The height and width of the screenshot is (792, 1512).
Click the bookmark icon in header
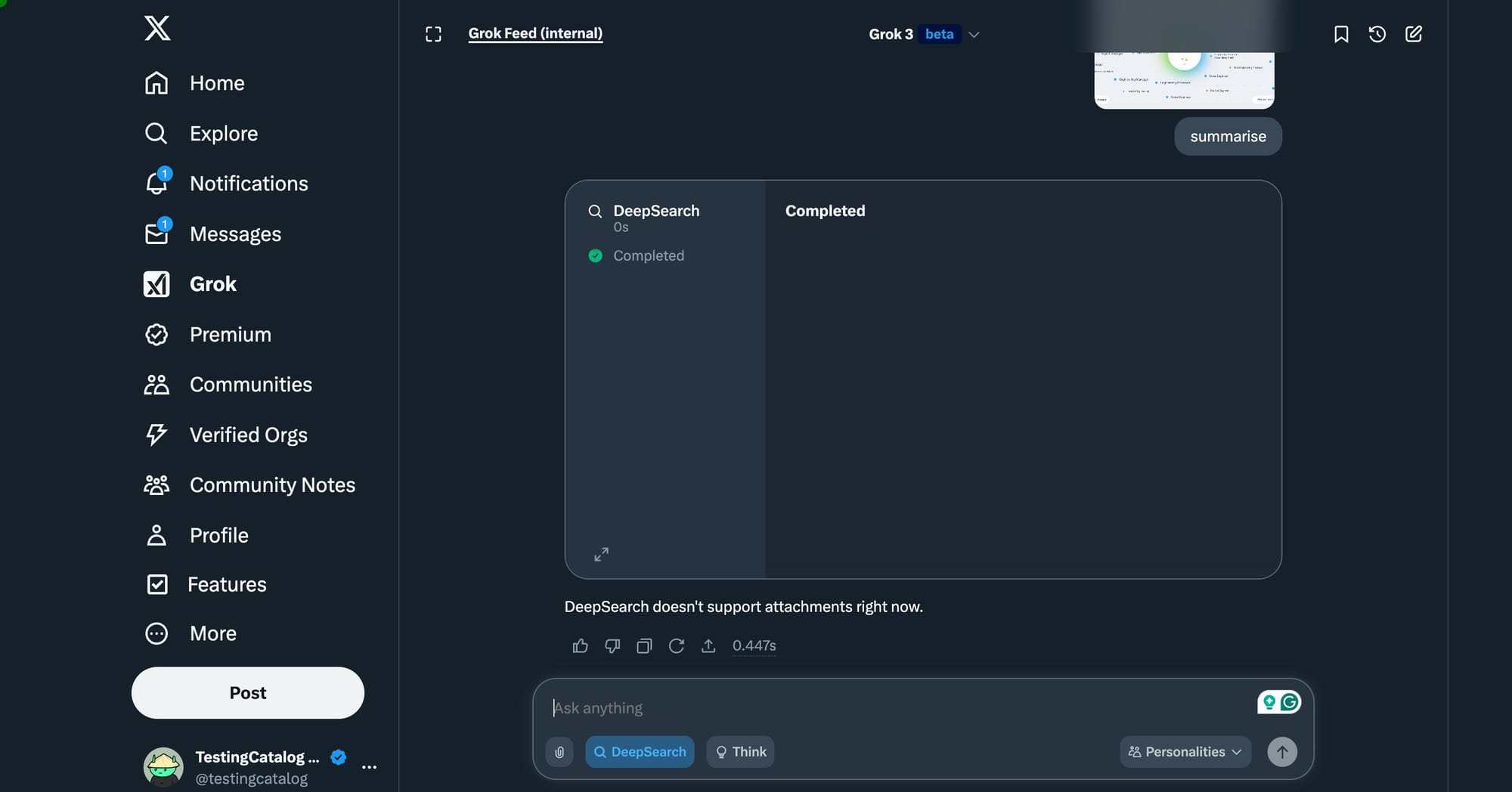point(1341,34)
